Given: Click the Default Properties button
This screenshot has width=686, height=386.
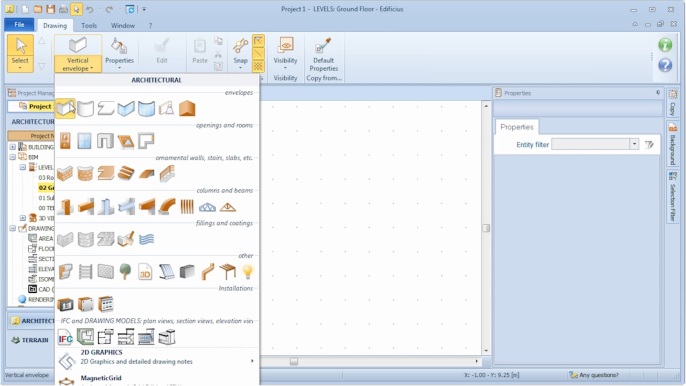Looking at the screenshot, I should (323, 54).
